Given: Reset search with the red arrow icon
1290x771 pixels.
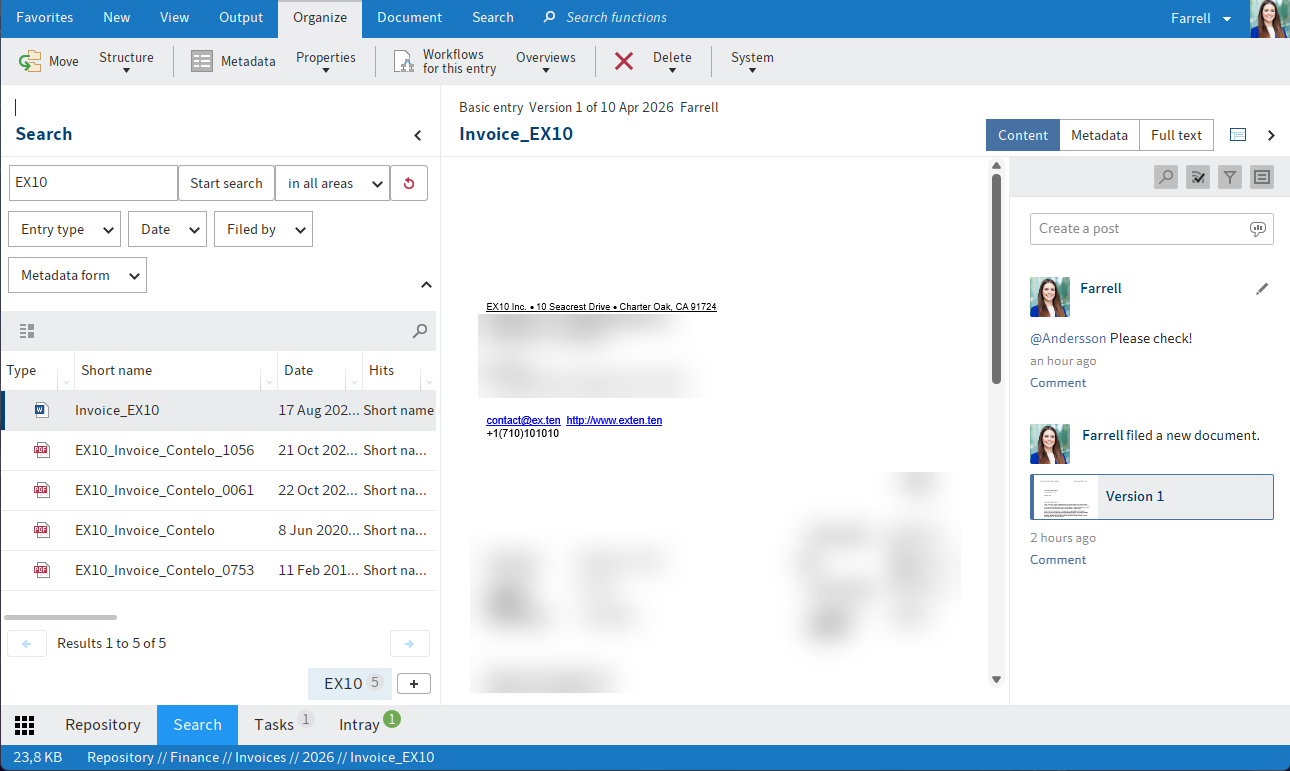Looking at the screenshot, I should [x=408, y=183].
